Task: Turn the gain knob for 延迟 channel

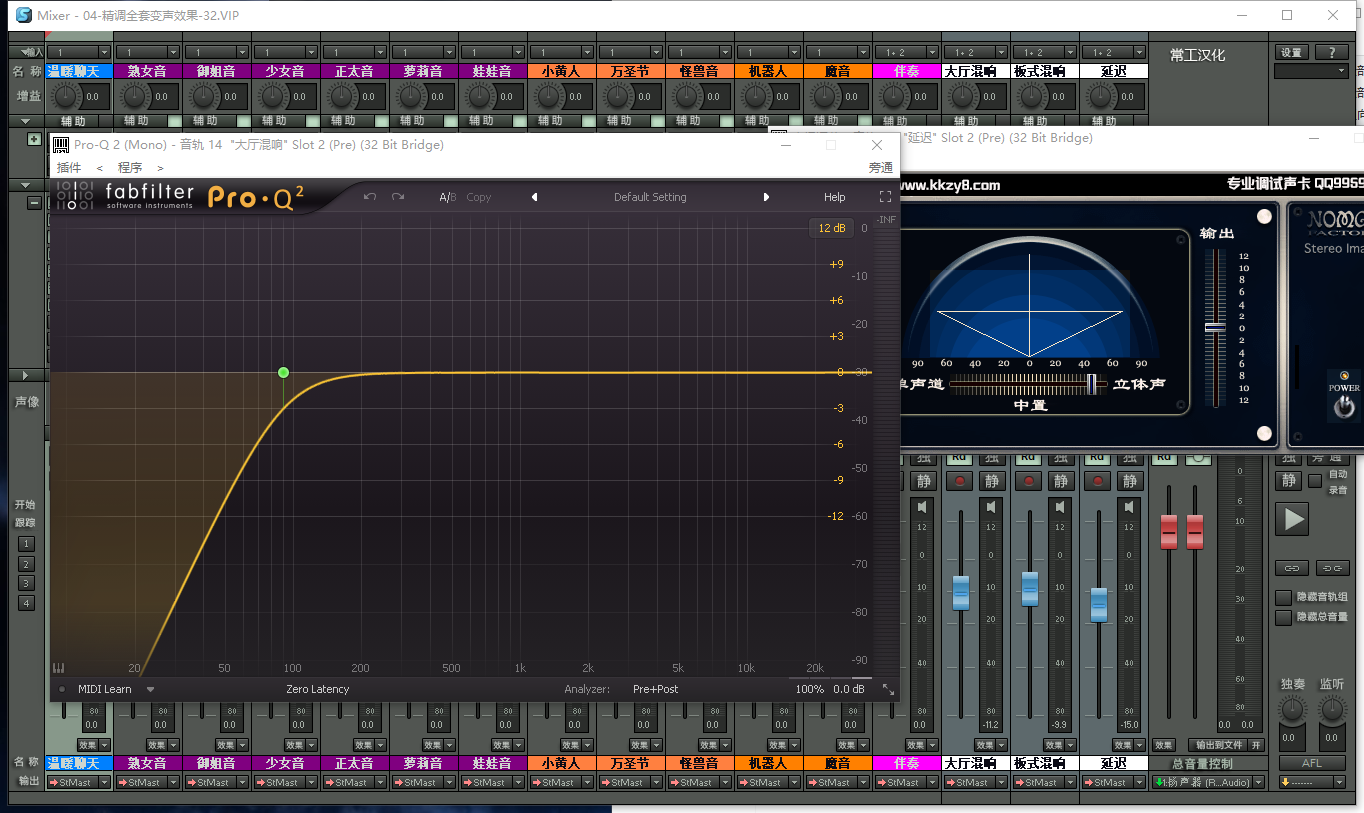Action: tap(1101, 97)
